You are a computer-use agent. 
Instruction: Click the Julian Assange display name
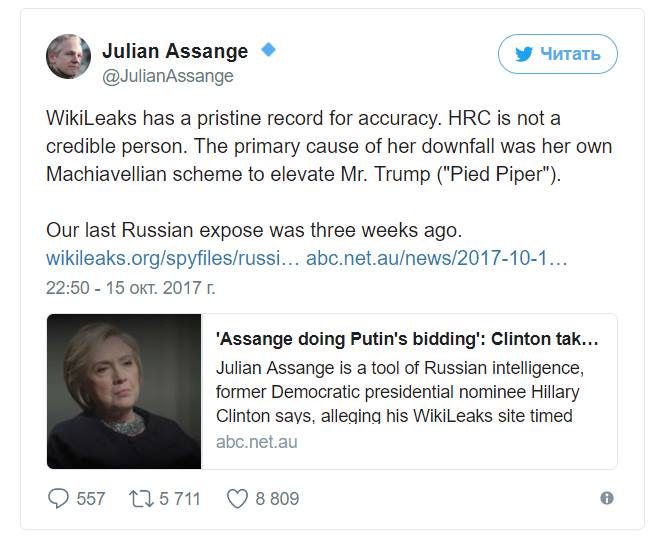tap(175, 50)
